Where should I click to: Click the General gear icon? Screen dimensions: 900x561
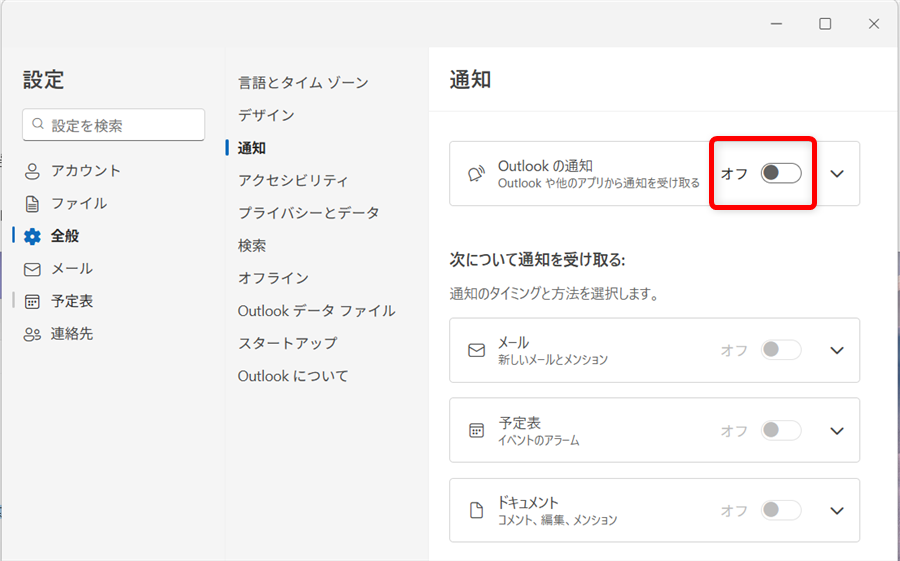[x=32, y=237]
